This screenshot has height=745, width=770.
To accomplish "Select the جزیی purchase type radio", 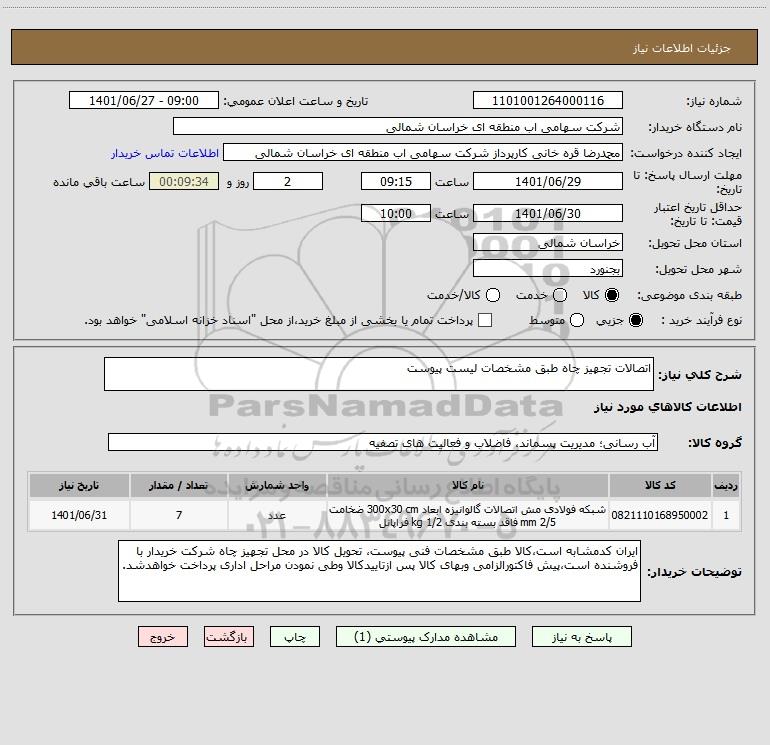I will [636, 320].
